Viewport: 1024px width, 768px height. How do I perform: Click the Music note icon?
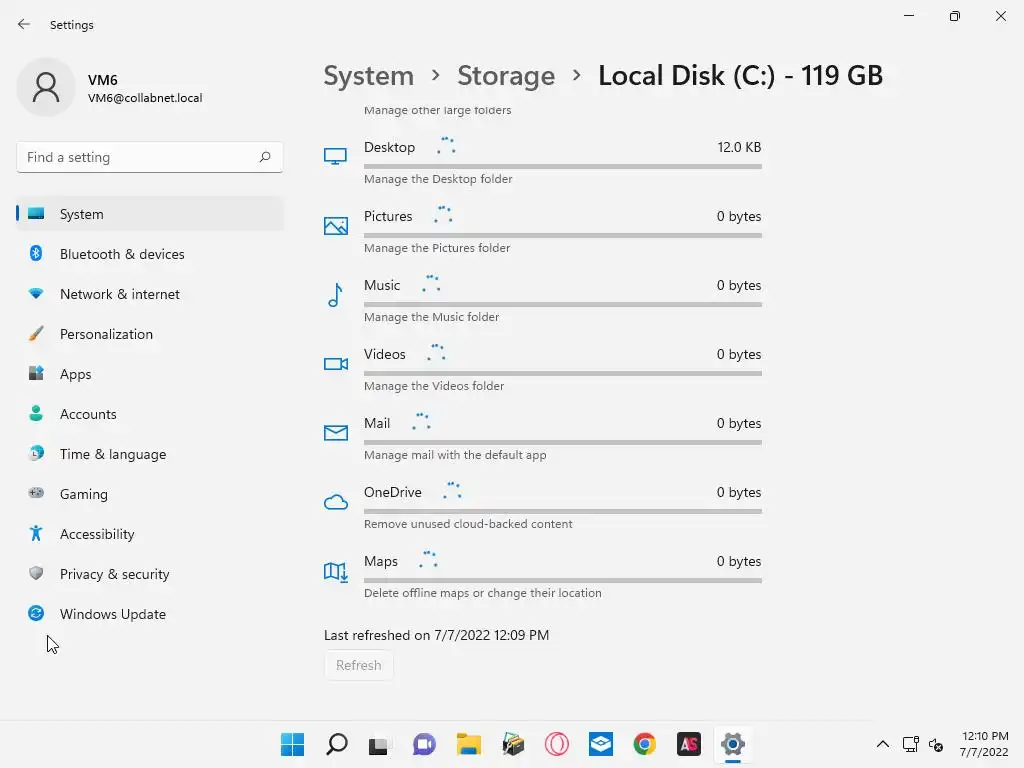point(335,295)
